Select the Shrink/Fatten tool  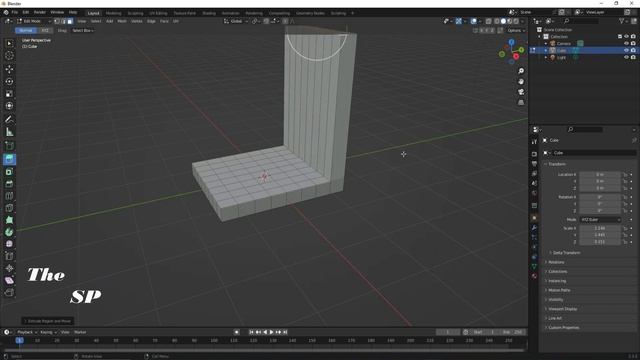[9, 268]
